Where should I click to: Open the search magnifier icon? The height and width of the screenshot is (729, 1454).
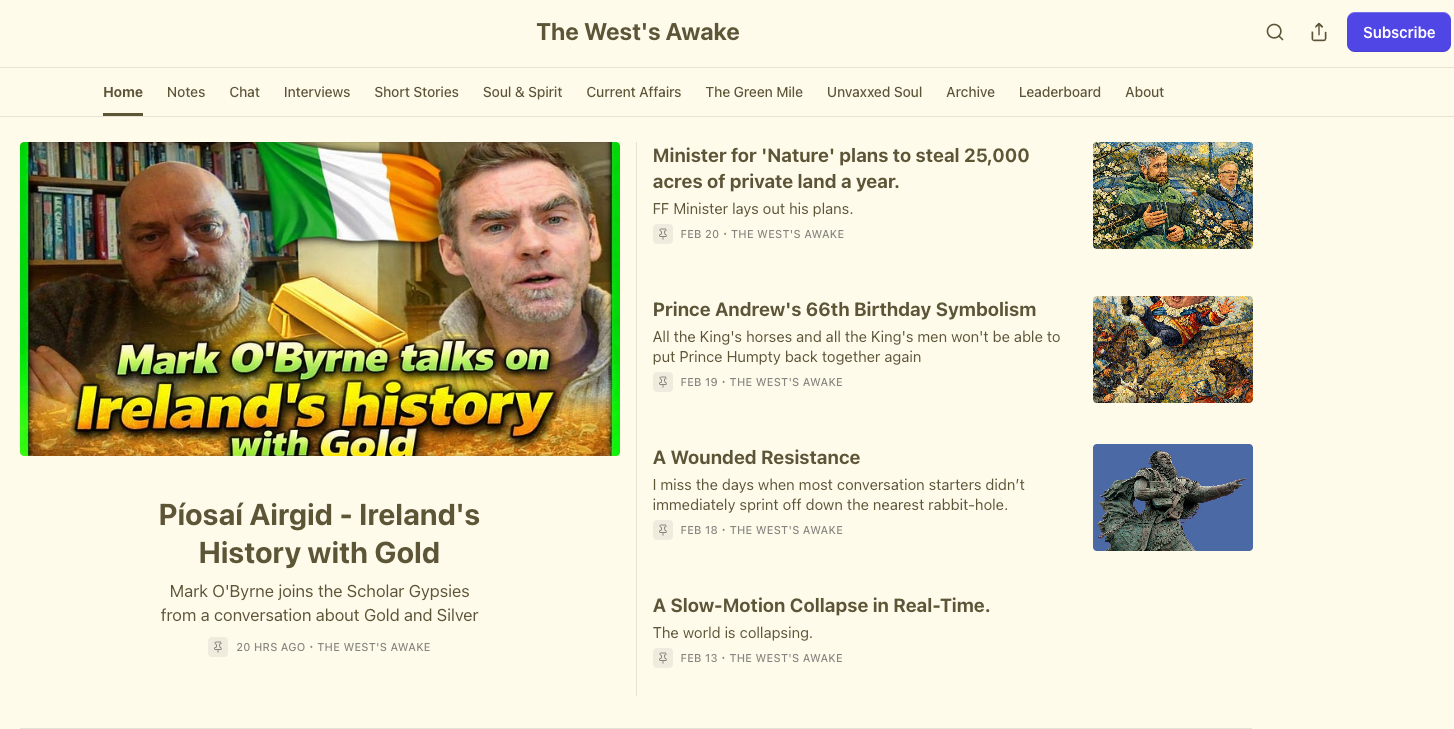(x=1275, y=32)
